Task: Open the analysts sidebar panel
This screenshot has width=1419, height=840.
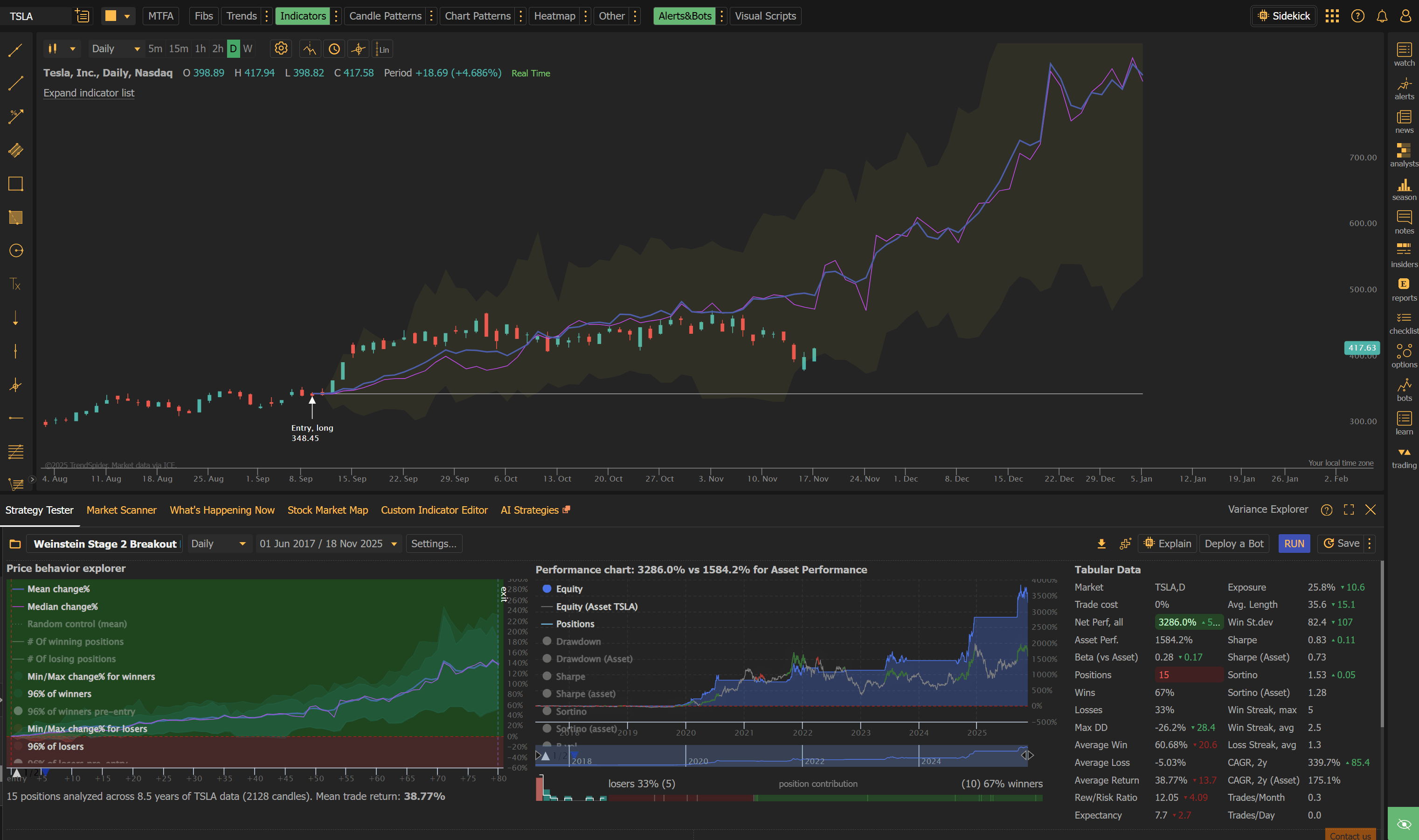Action: click(1404, 155)
